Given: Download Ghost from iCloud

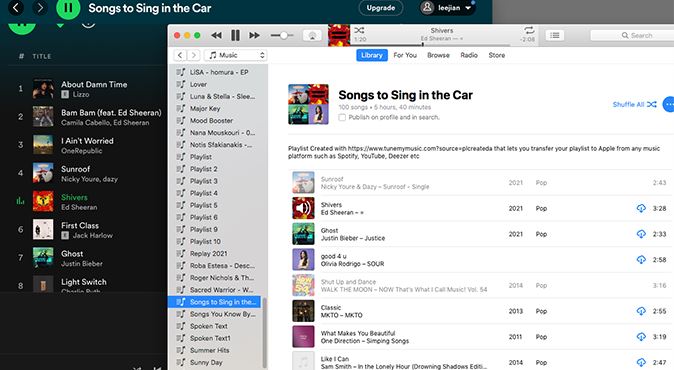Looking at the screenshot, I should point(641,234).
